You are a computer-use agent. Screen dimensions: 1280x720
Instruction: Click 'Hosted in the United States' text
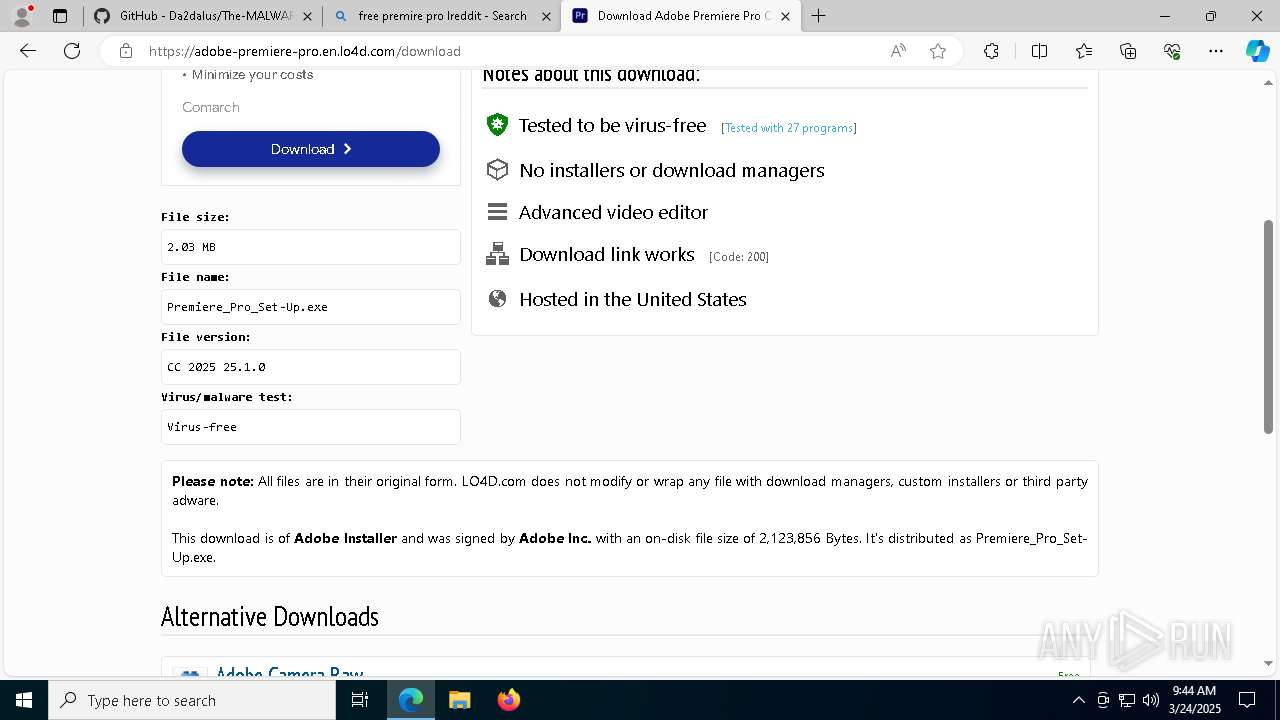(x=633, y=299)
